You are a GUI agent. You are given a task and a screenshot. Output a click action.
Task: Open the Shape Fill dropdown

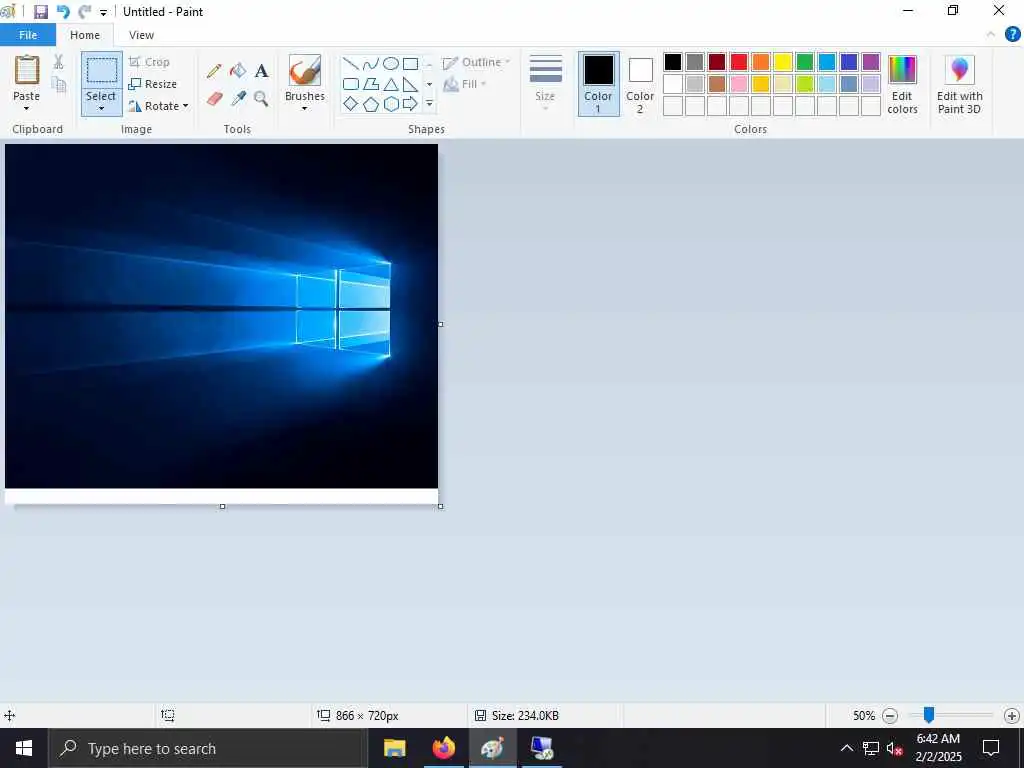(x=465, y=84)
